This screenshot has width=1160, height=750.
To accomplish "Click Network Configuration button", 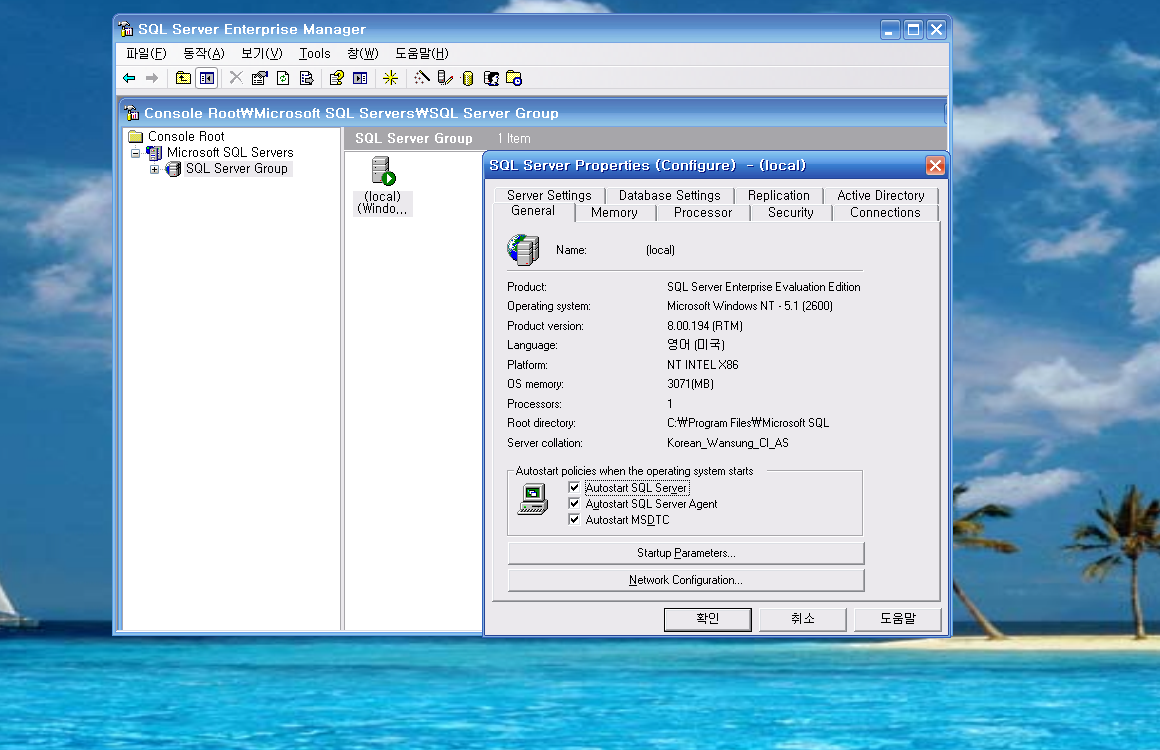I will pyautogui.click(x=686, y=580).
